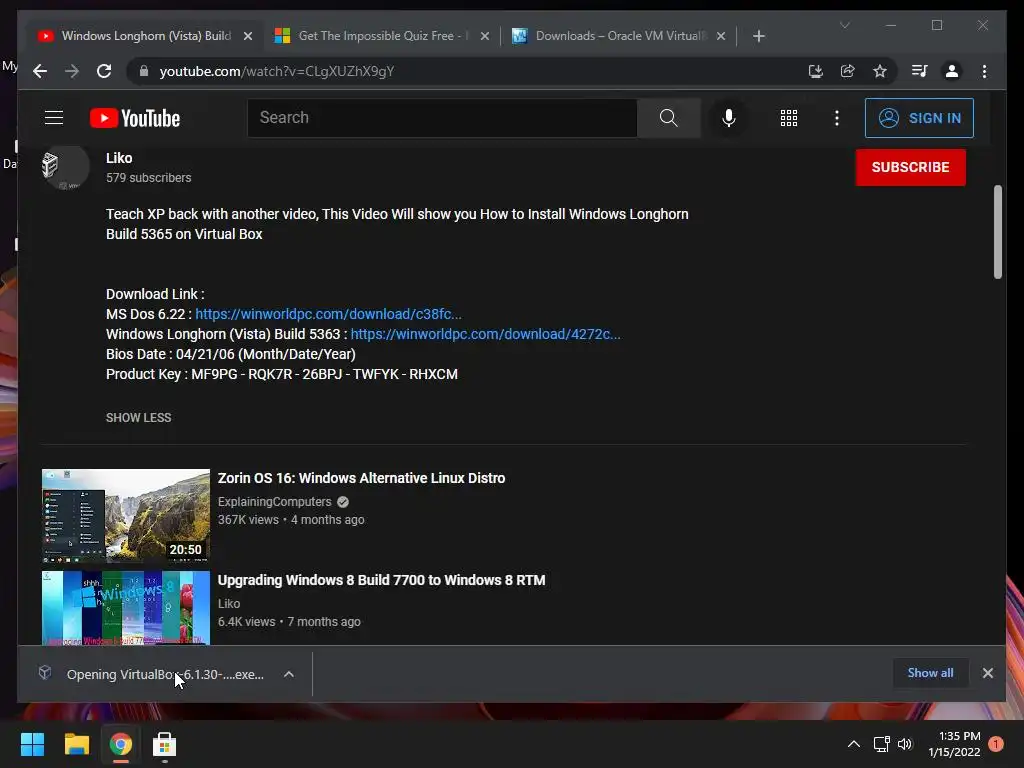Switch to the Windows Longhorn (Vista) Build tab
The image size is (1024, 768).
tap(146, 36)
